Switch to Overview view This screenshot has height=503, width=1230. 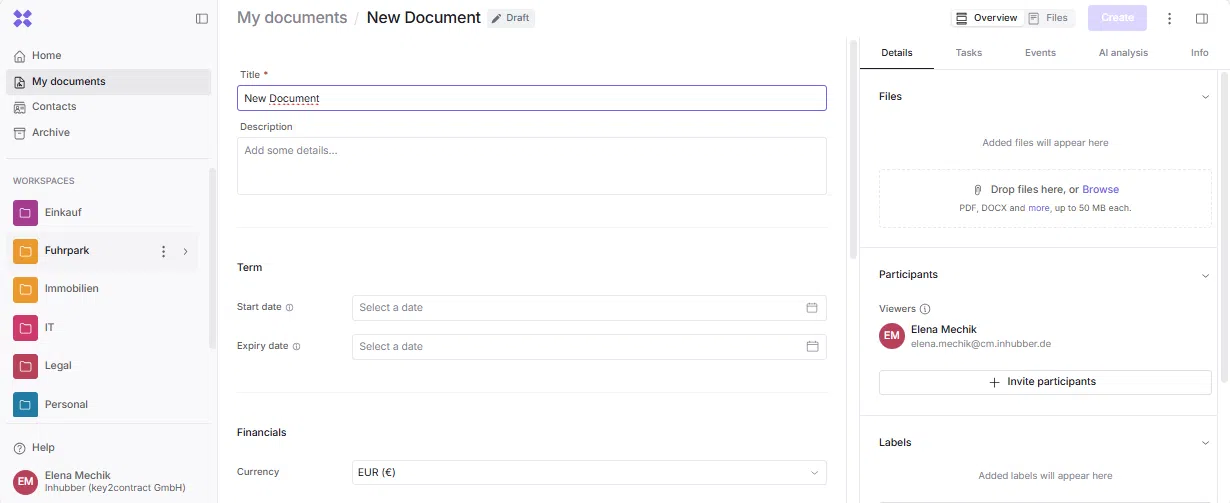pyautogui.click(x=986, y=18)
